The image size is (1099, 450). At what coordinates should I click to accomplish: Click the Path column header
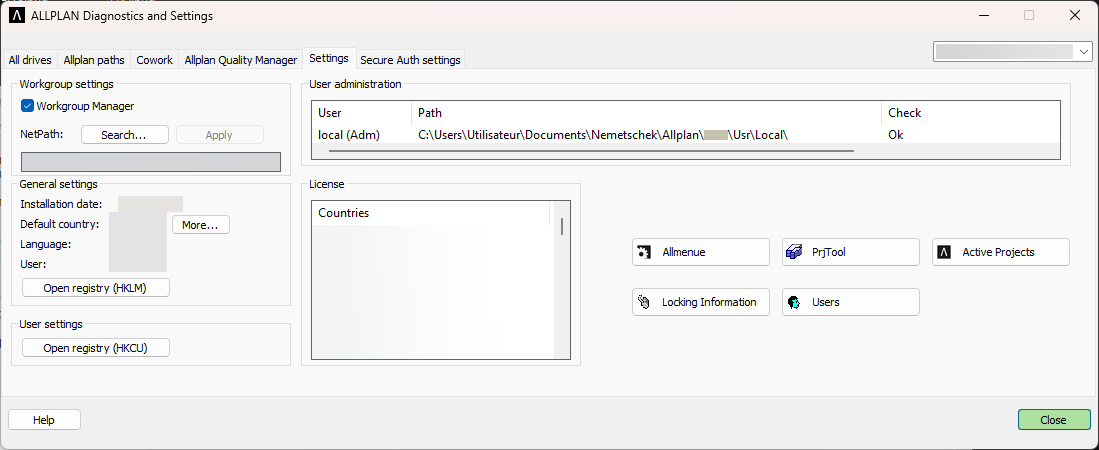click(646, 112)
